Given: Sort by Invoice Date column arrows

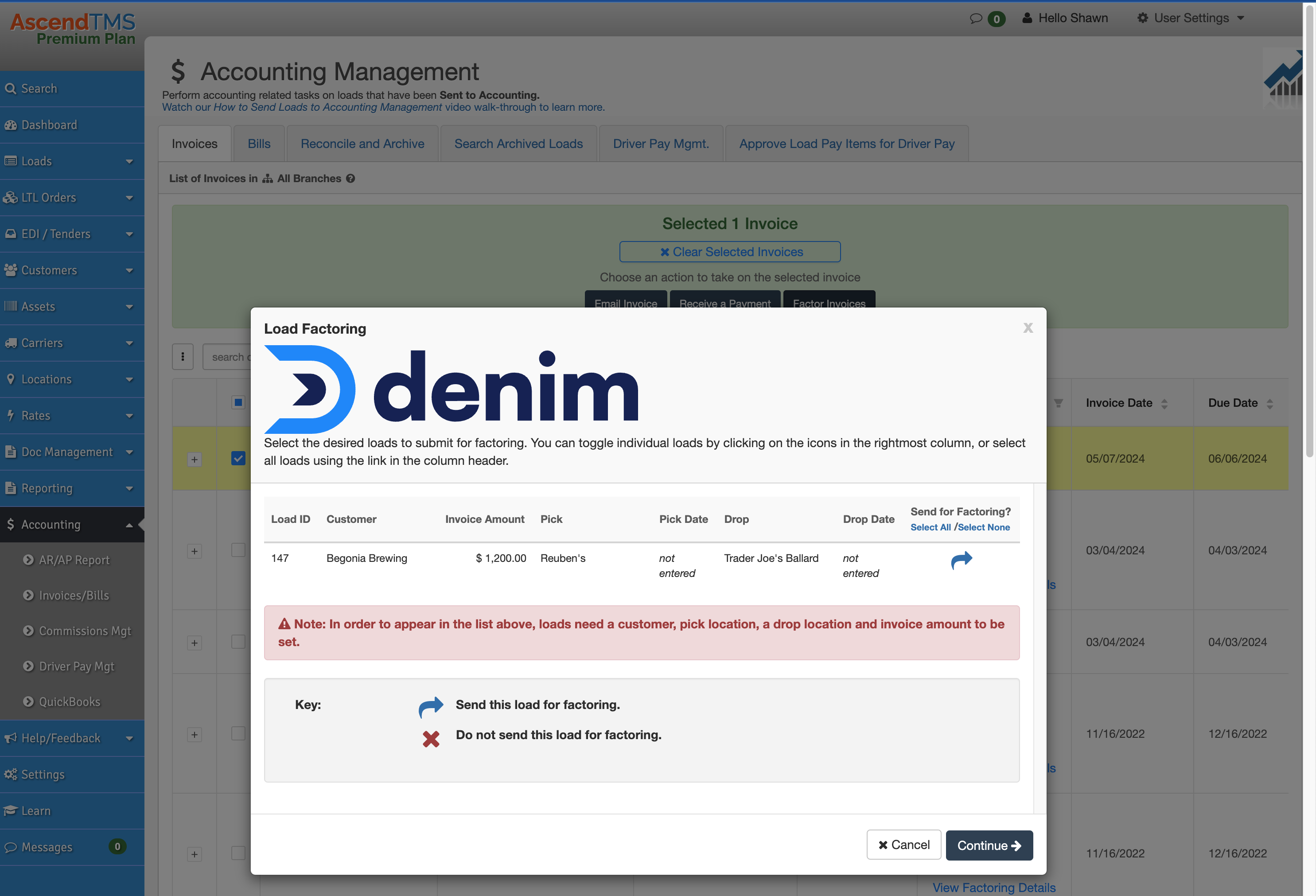Looking at the screenshot, I should pyautogui.click(x=1164, y=403).
